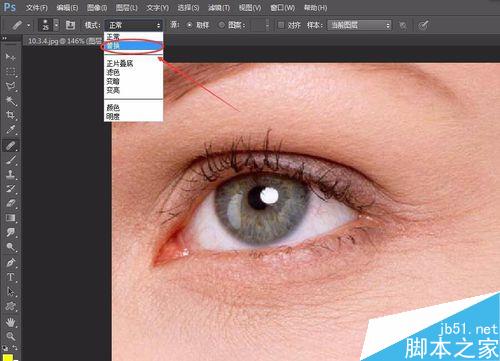Swap foreground and background colors
The image size is (500, 361).
pos(15,348)
